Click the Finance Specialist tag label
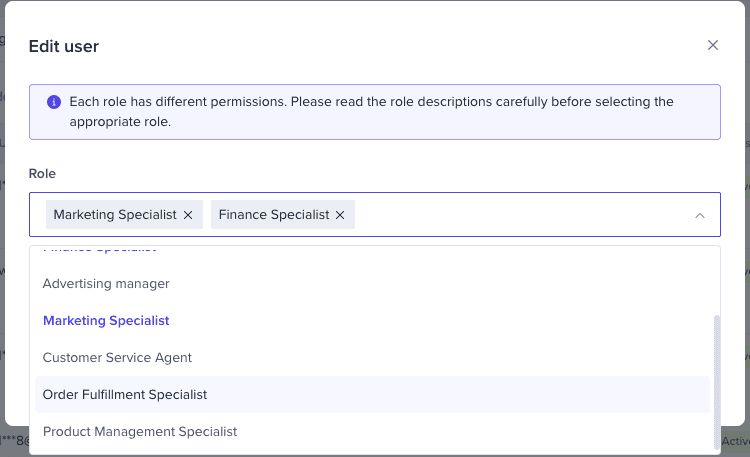The height and width of the screenshot is (457, 750). pyautogui.click(x=274, y=215)
